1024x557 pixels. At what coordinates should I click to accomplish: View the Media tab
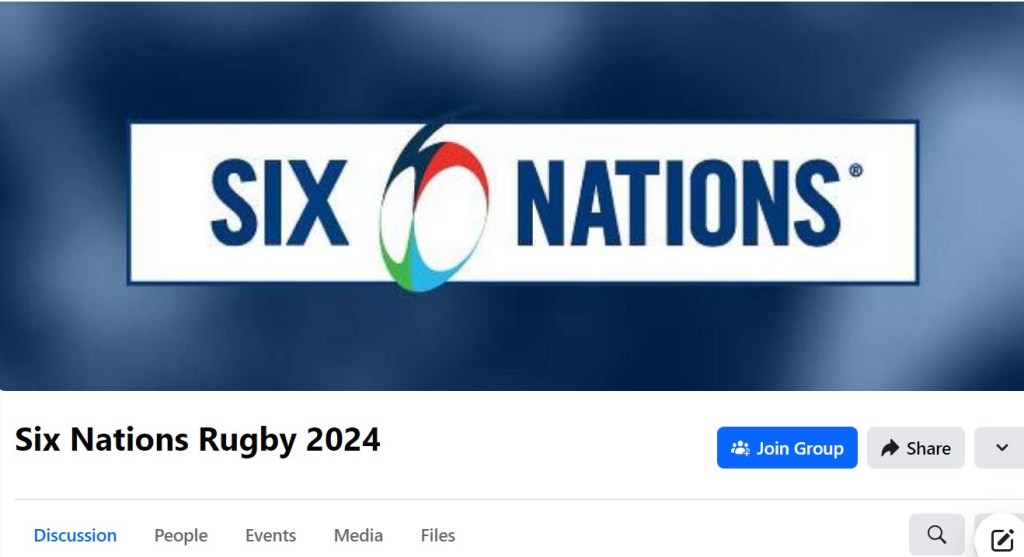coord(358,535)
